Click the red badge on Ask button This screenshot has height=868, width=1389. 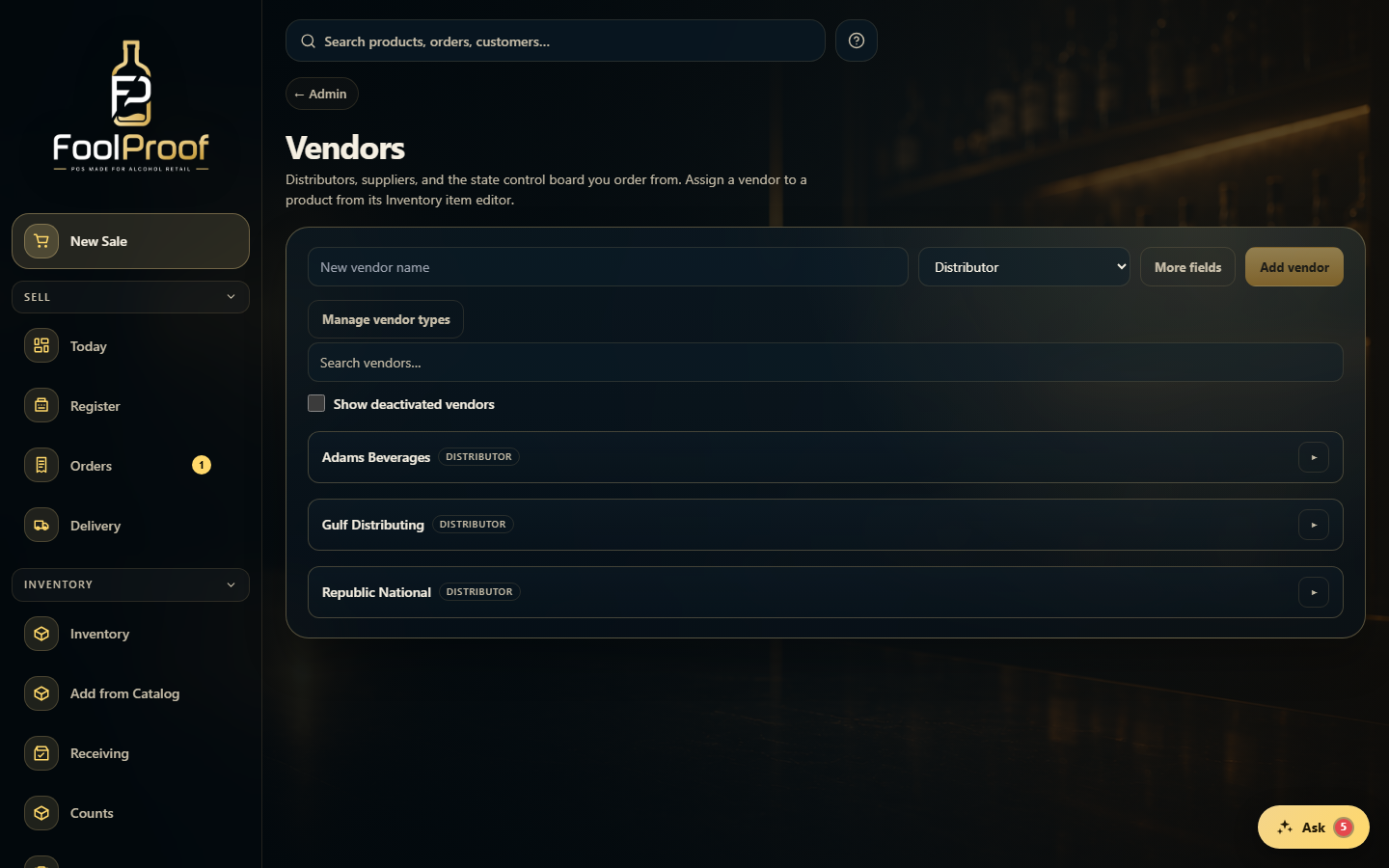click(1344, 827)
